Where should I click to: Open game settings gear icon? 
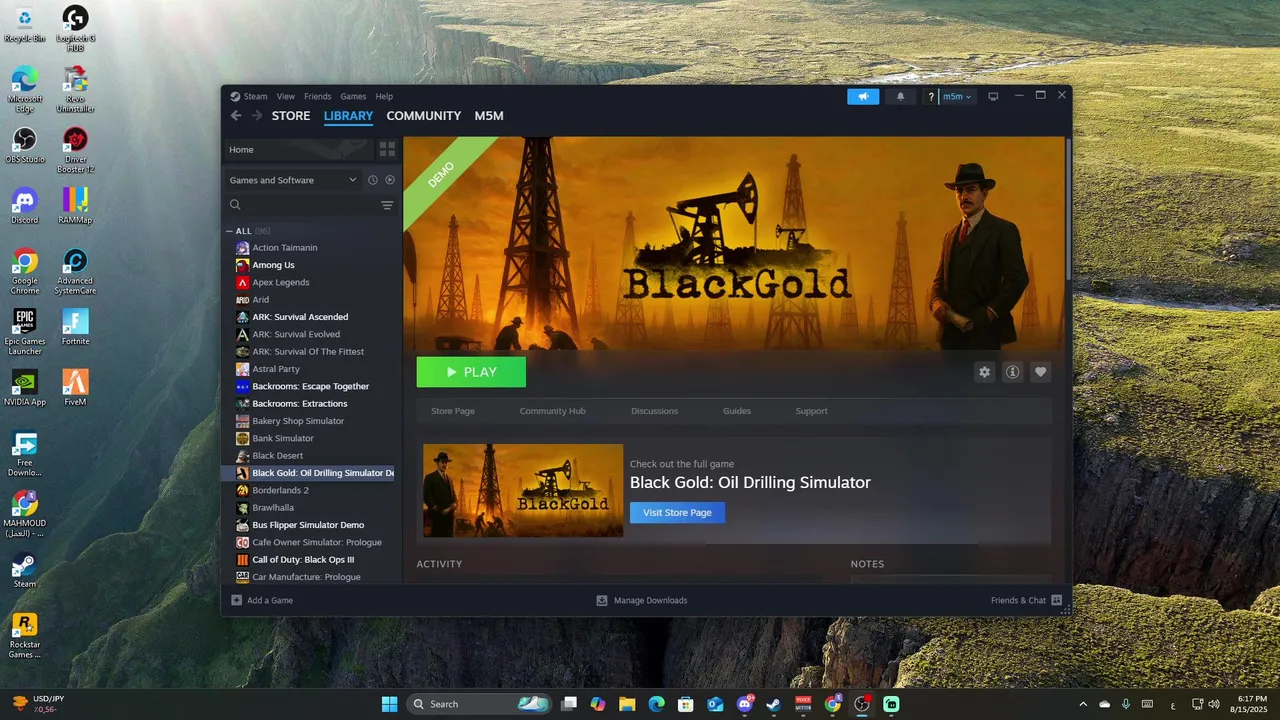985,372
